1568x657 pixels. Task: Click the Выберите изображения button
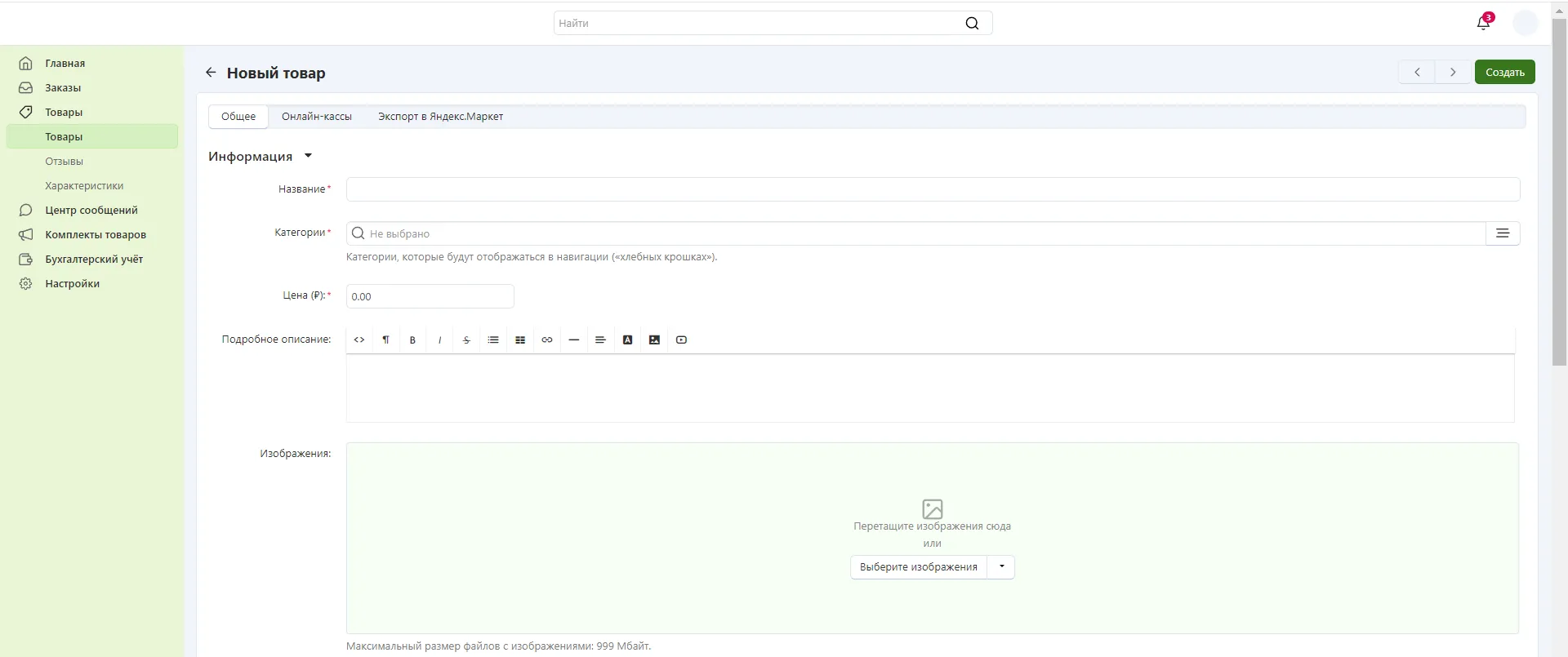(918, 567)
